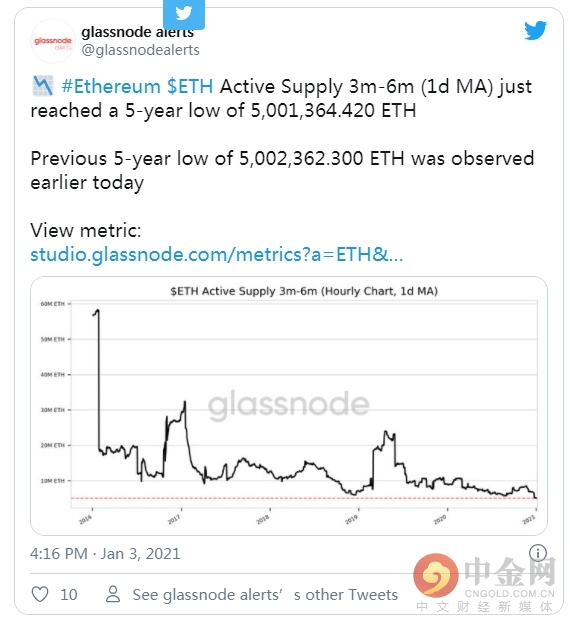Click the chart emoji before #Ethereum
The image size is (570, 625).
click(43, 85)
